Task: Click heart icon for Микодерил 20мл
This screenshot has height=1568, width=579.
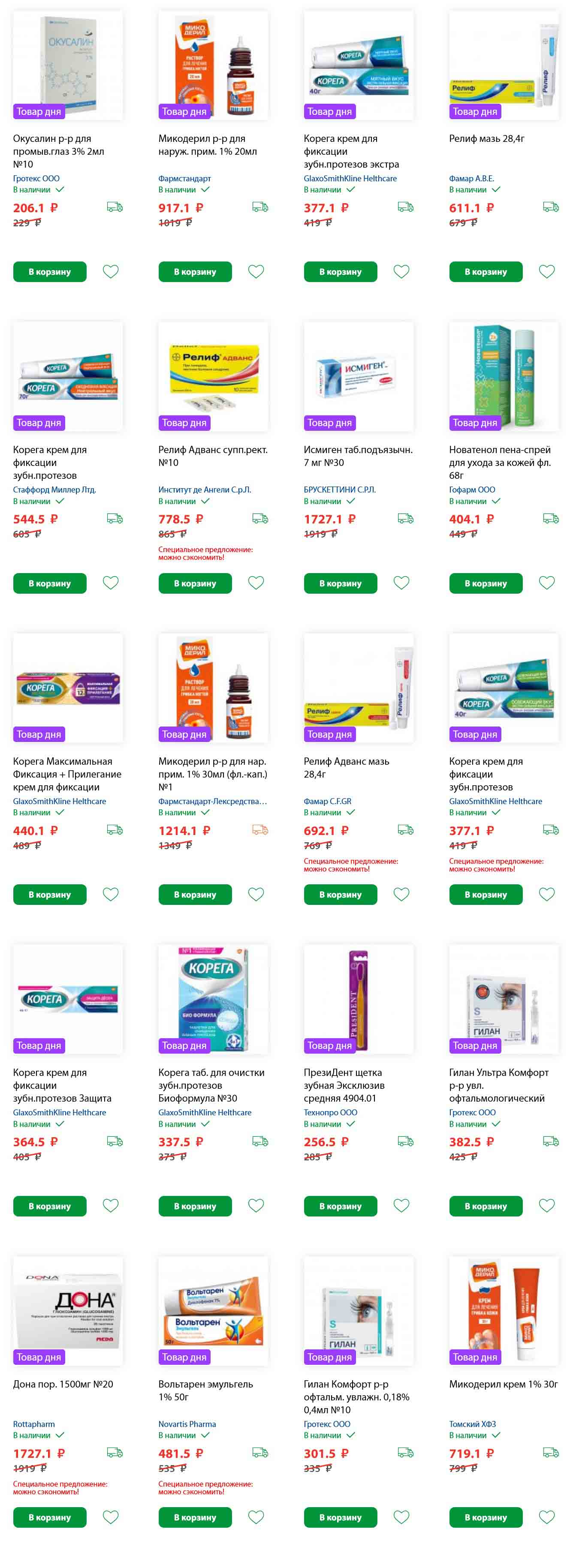Action: click(256, 271)
